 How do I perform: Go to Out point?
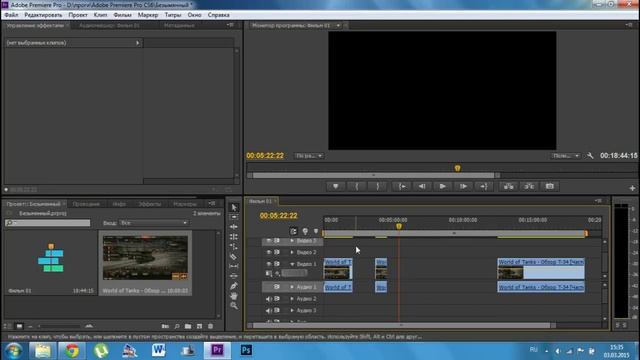pyautogui.click(x=484, y=187)
